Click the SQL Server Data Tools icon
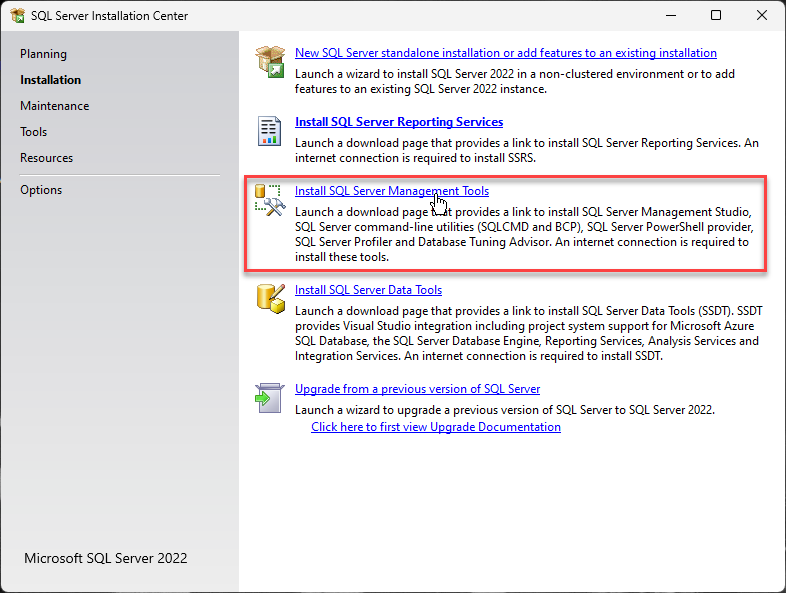 pos(270,299)
